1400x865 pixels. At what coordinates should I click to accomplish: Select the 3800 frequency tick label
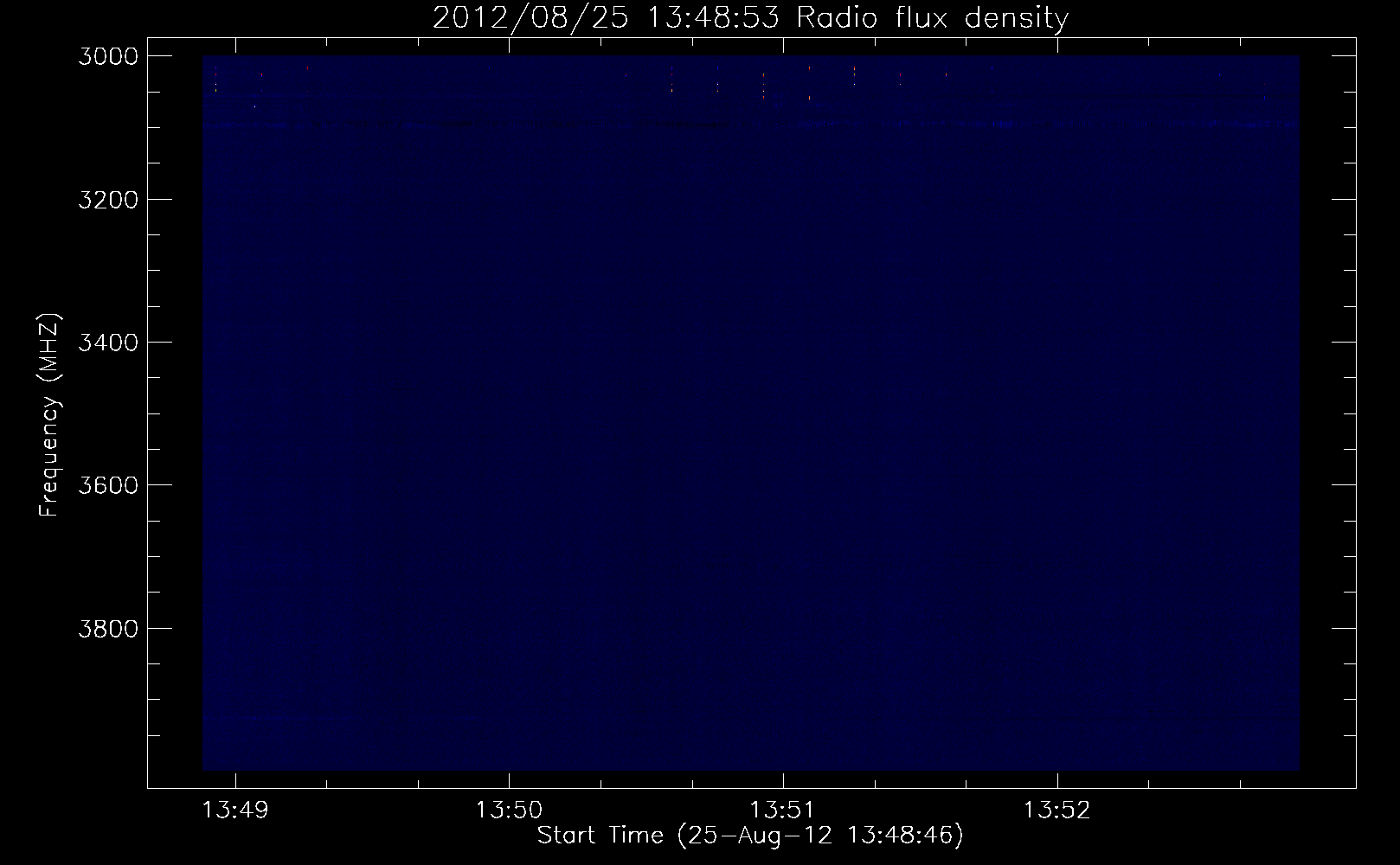tap(108, 629)
